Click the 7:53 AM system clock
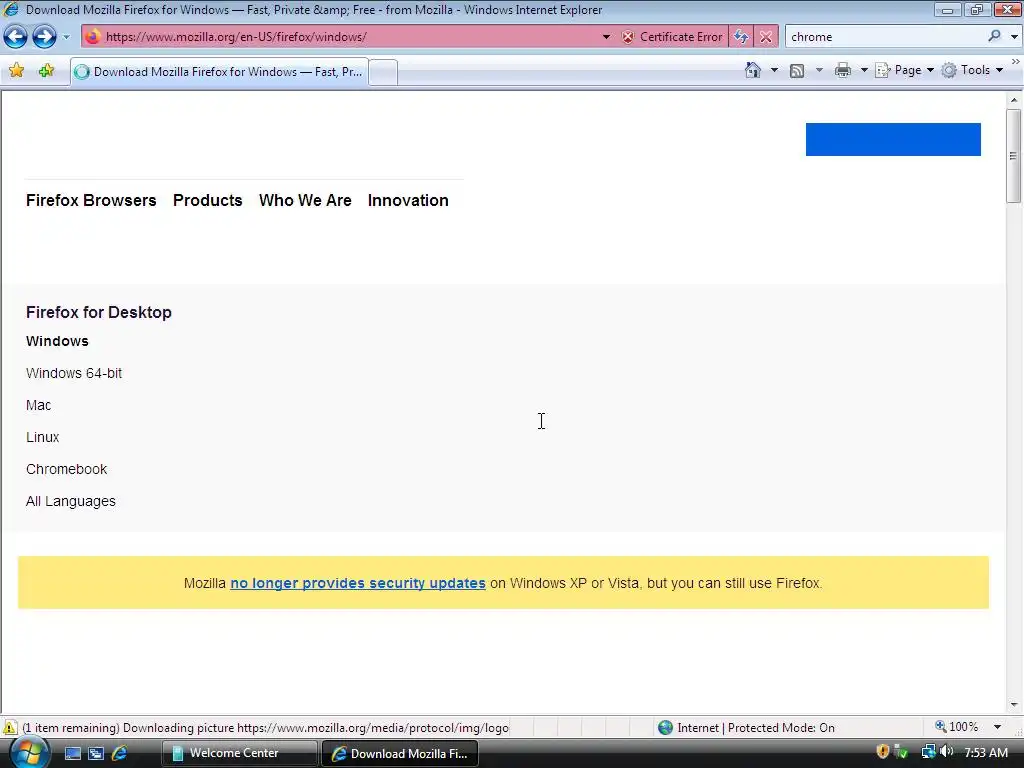The height and width of the screenshot is (768, 1024). point(986,752)
